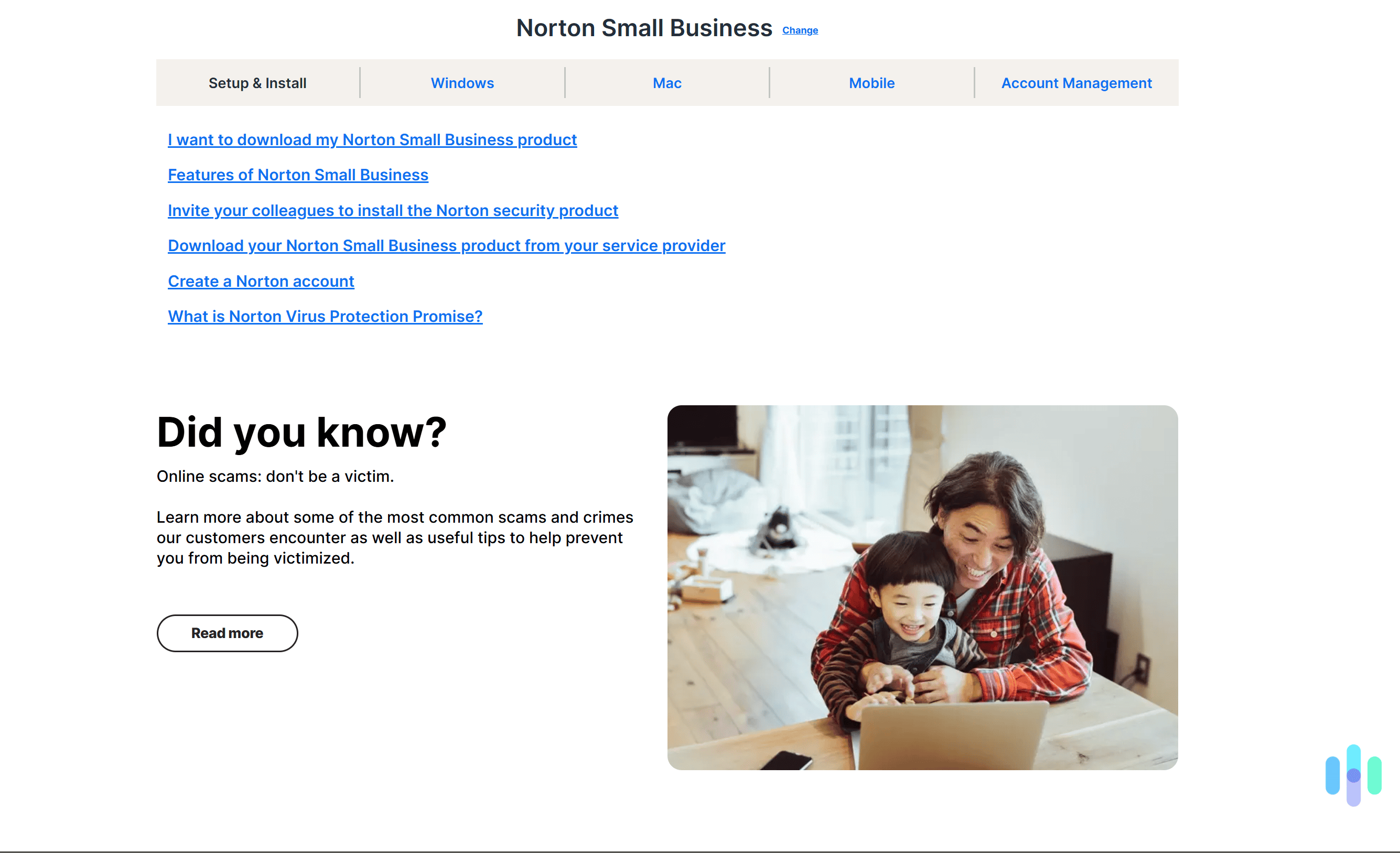
Task: Switch to the Windows tab
Action: (462, 83)
